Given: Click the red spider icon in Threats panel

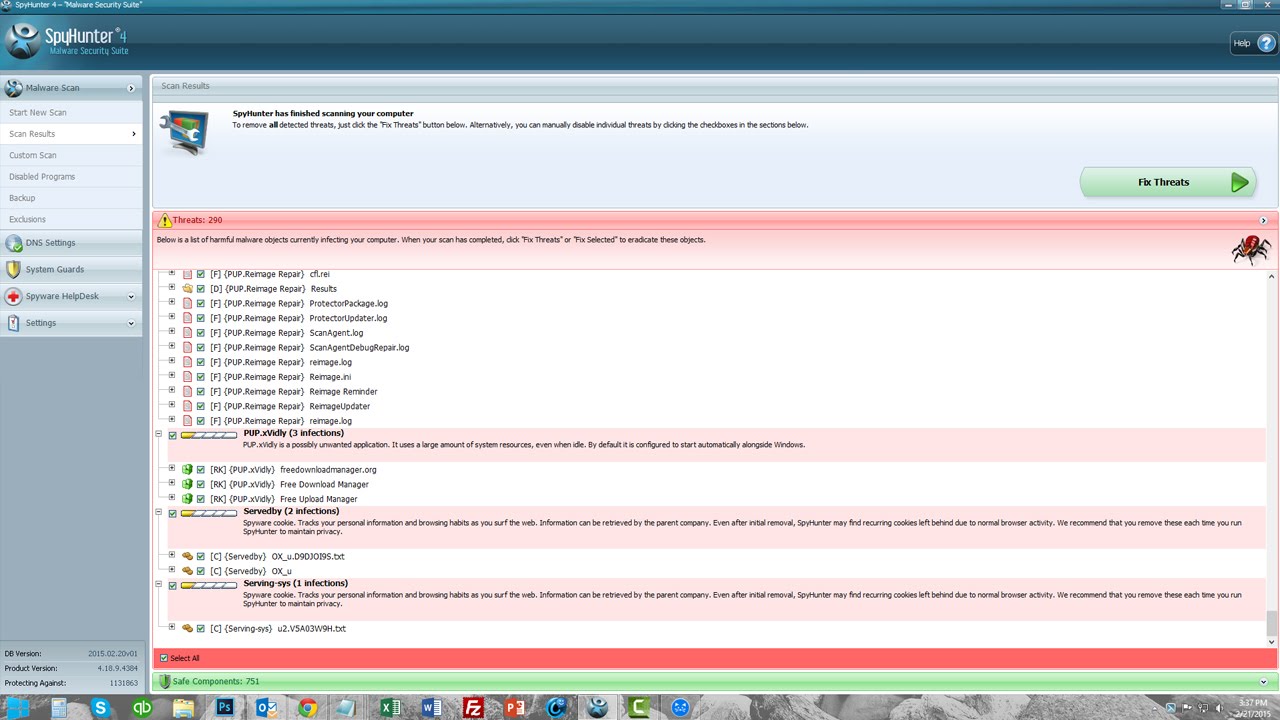Looking at the screenshot, I should pos(1251,249).
